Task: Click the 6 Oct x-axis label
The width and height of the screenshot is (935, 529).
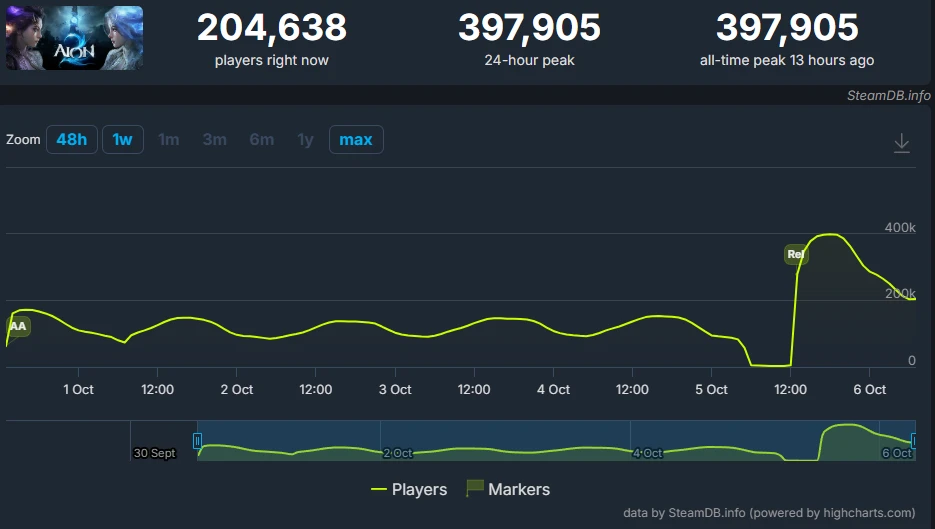Action: 869,389
